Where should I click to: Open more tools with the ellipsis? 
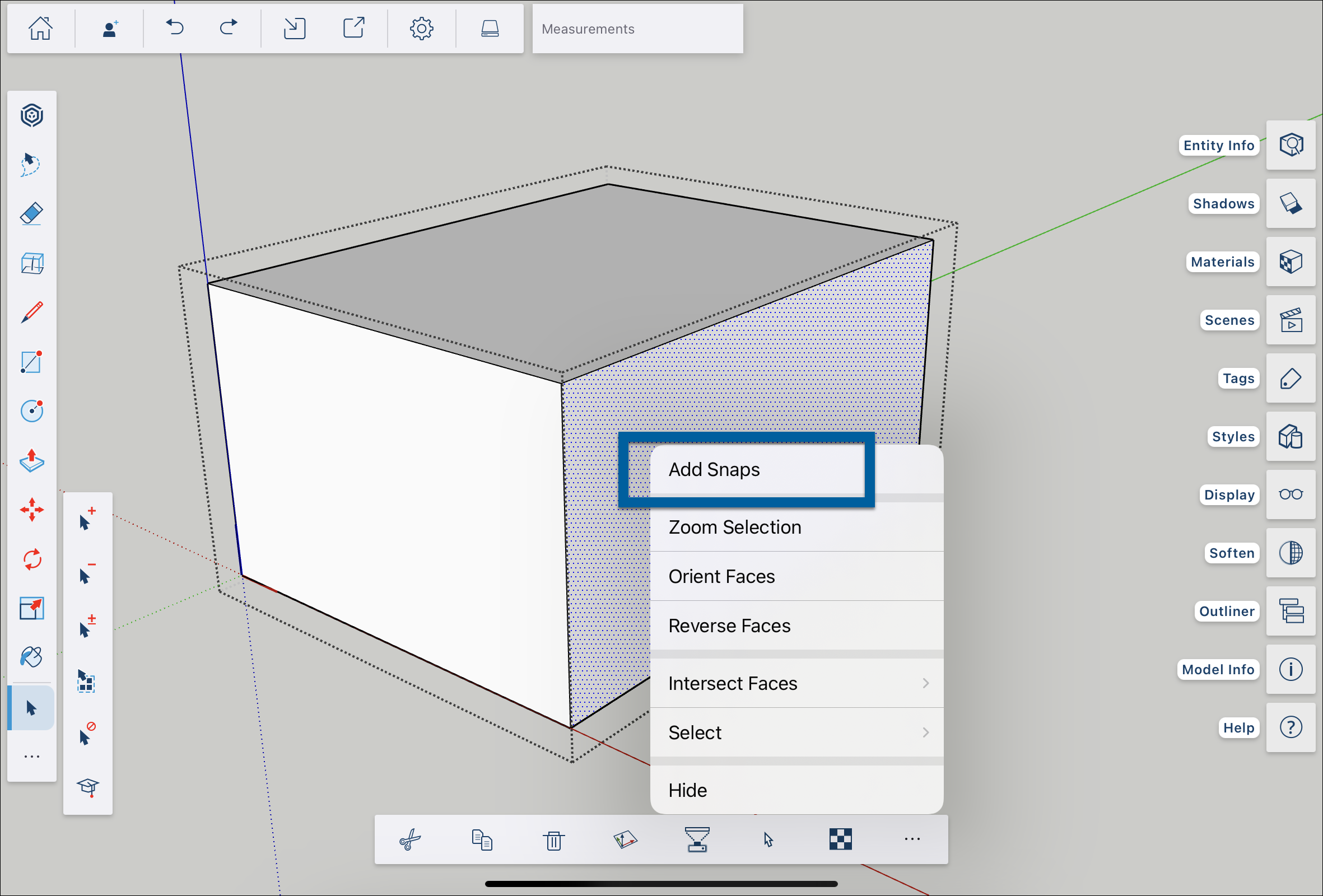(32, 756)
